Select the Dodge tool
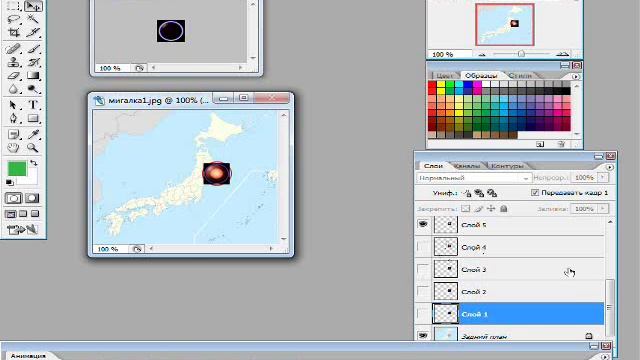This screenshot has width=640, height=360. pyautogui.click(x=33, y=89)
